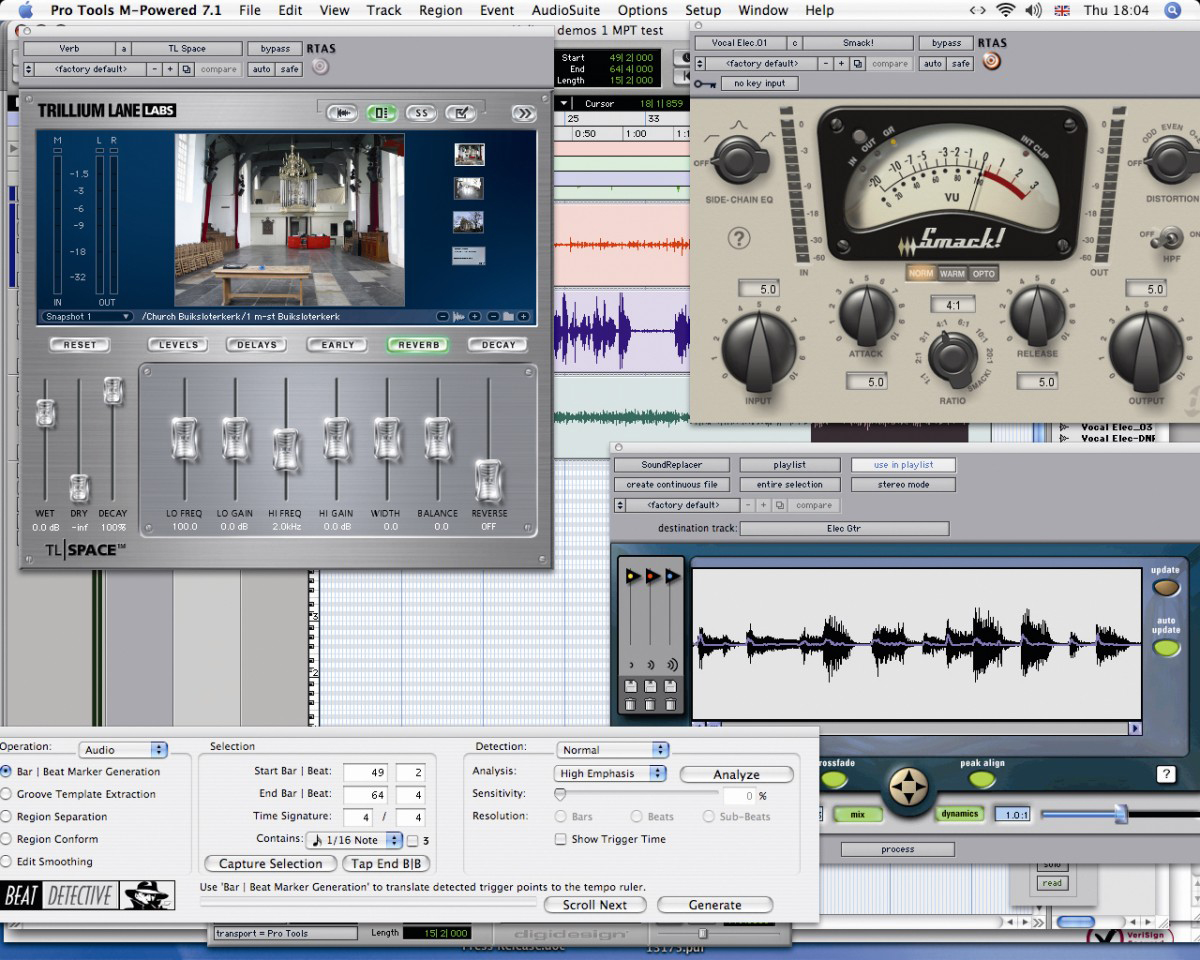Click the SS snapshot mode button
Image resolution: width=1200 pixels, height=960 pixels.
point(421,113)
